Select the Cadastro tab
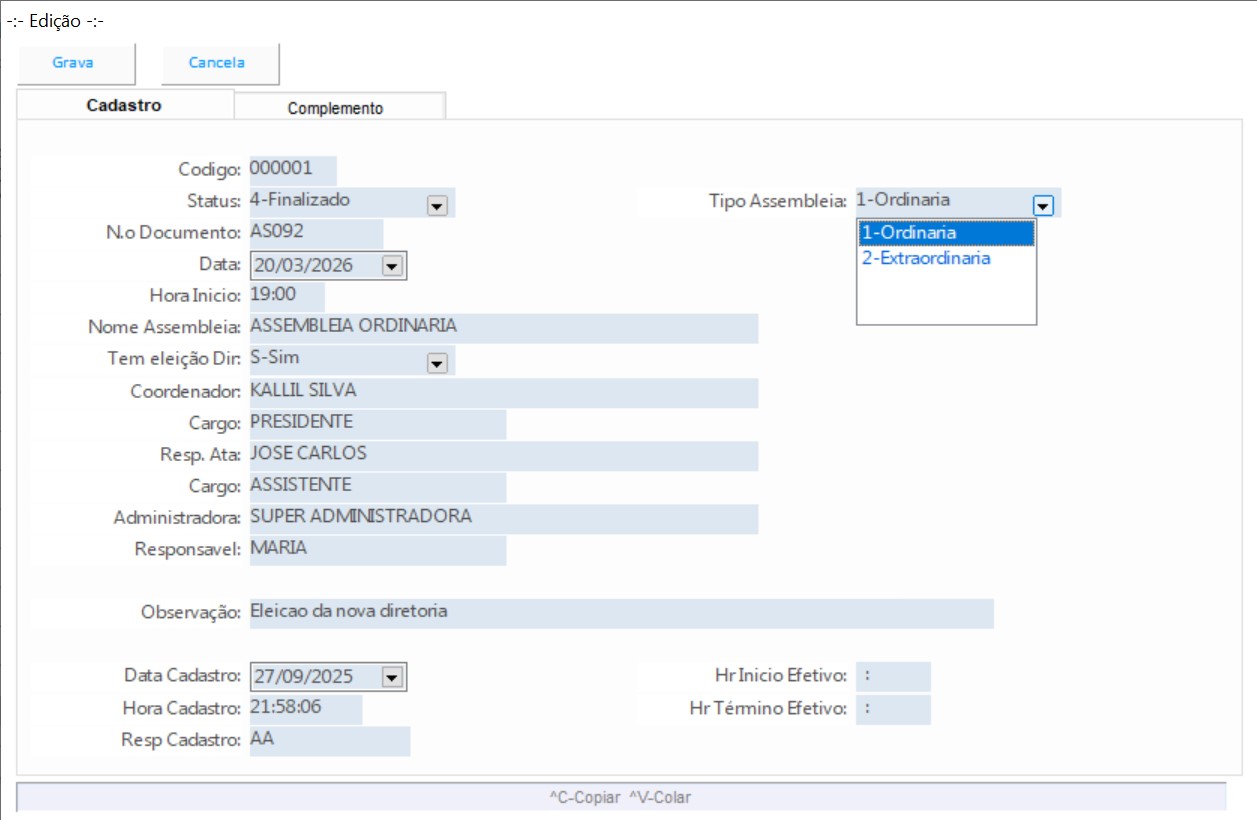Viewport: 1257px width, 820px height. pyautogui.click(x=124, y=105)
